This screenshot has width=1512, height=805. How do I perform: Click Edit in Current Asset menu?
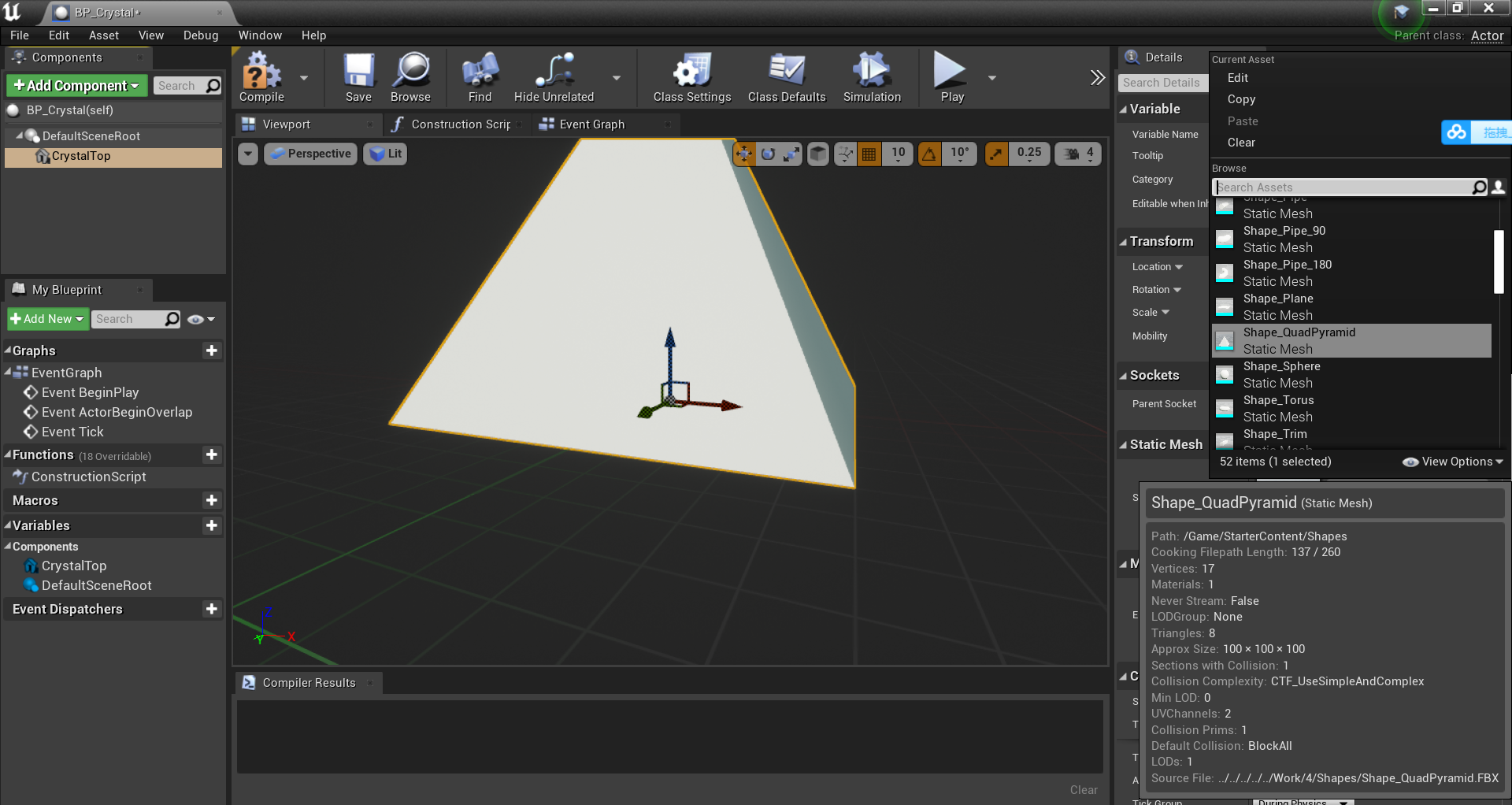click(x=1238, y=78)
